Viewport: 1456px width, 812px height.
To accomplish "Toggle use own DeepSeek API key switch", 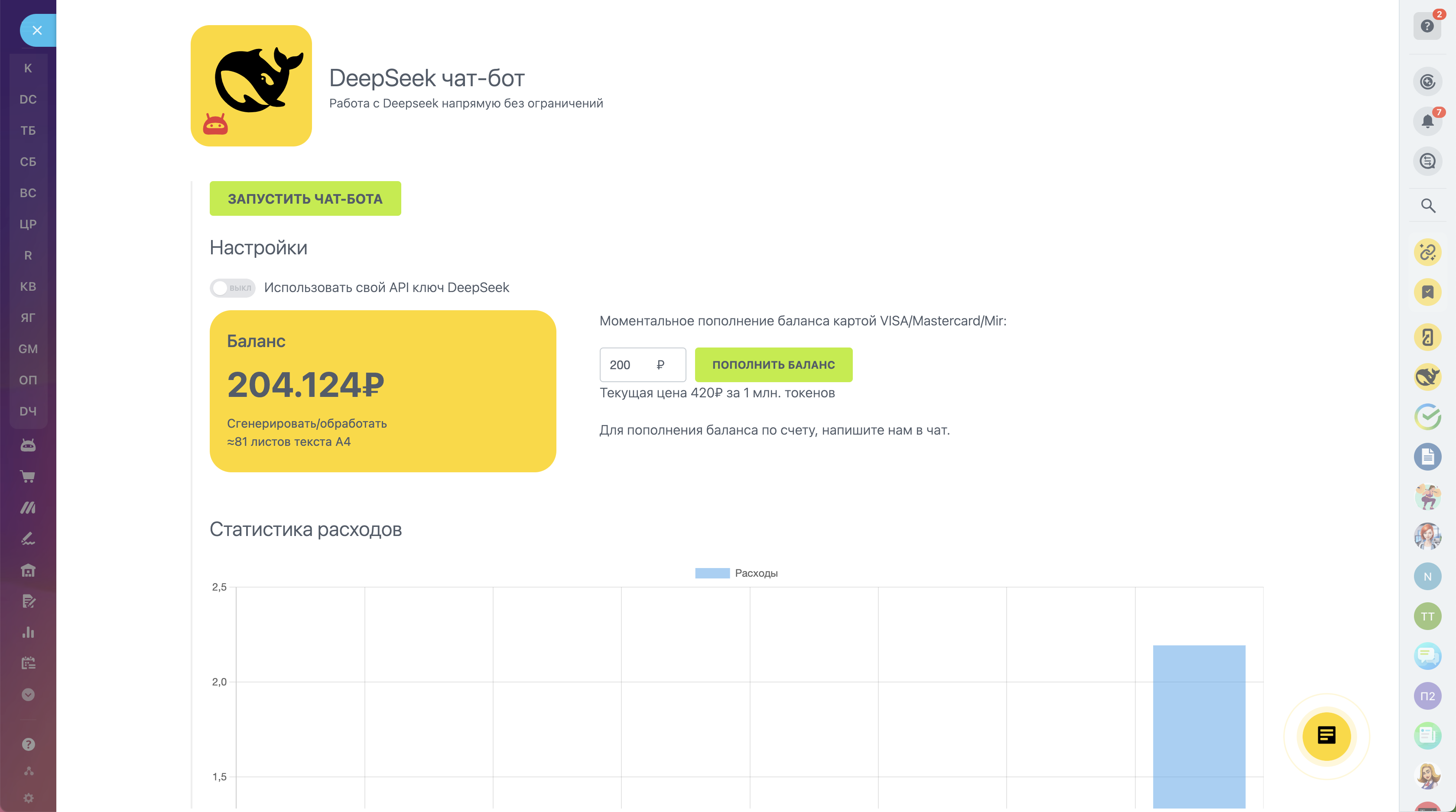I will click(x=233, y=288).
